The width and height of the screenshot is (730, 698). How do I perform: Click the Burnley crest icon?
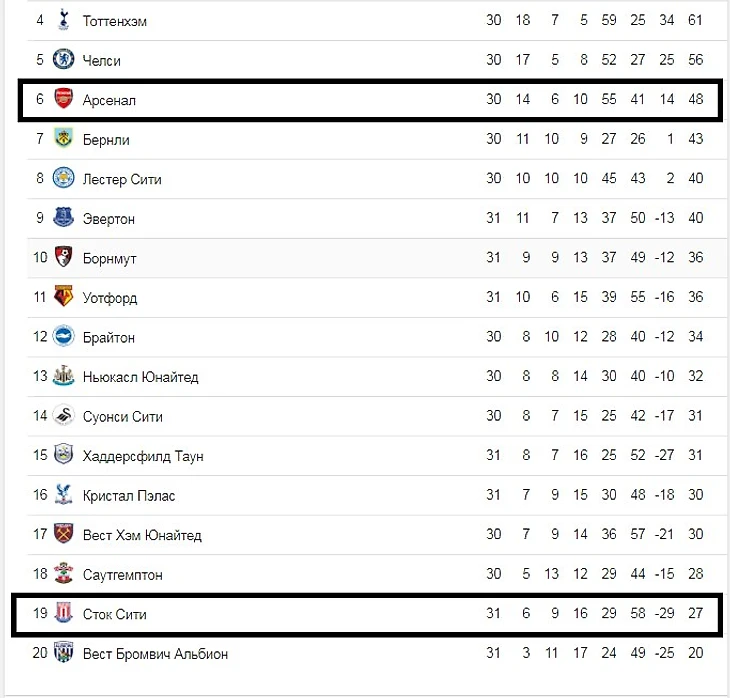coord(63,139)
